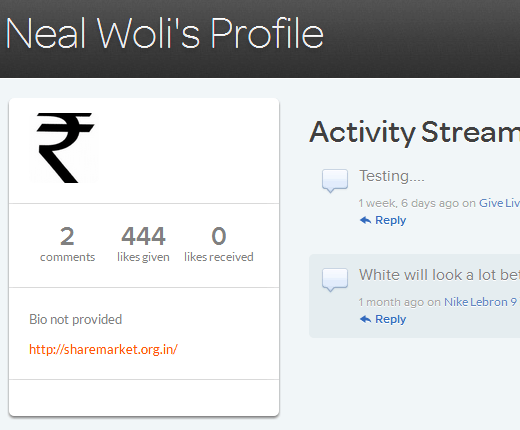
Task: Open the Give Liv article link
Action: [x=499, y=203]
